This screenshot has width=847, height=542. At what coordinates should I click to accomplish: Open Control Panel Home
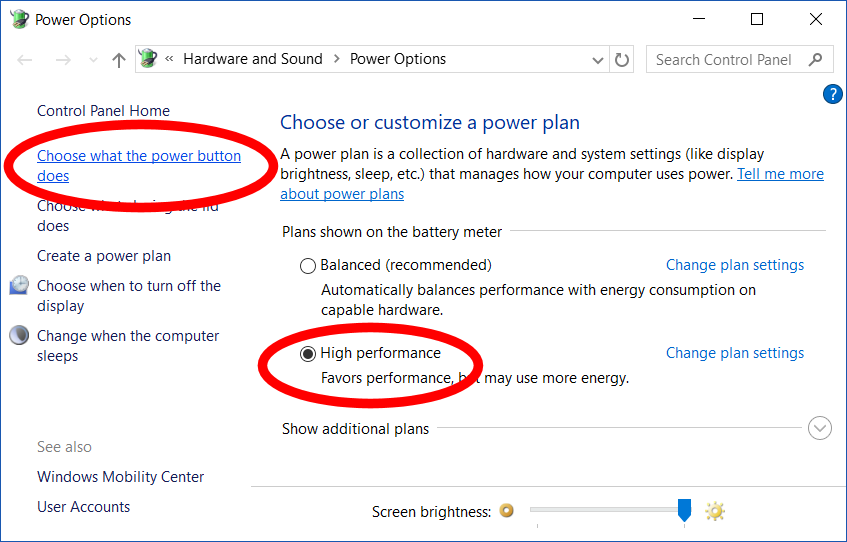[x=103, y=111]
